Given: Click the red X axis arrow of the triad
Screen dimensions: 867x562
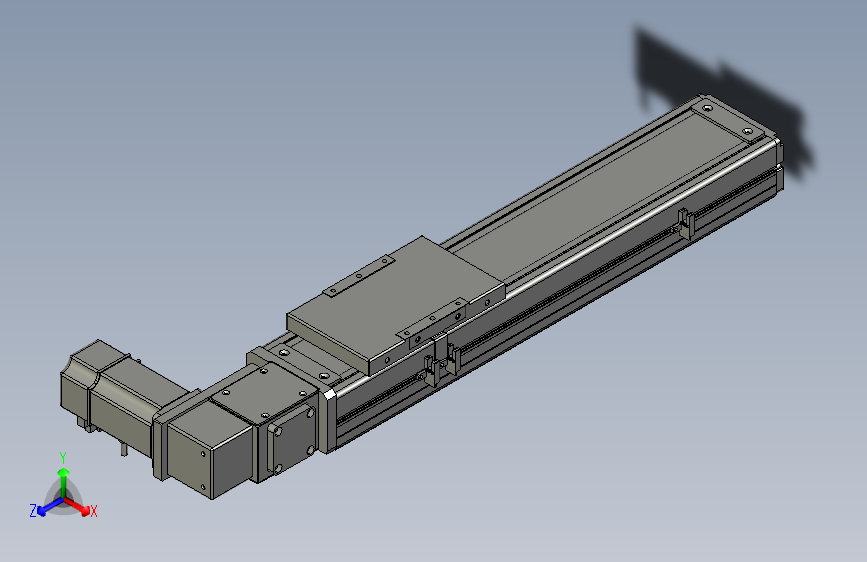Looking at the screenshot, I should pos(77,506).
